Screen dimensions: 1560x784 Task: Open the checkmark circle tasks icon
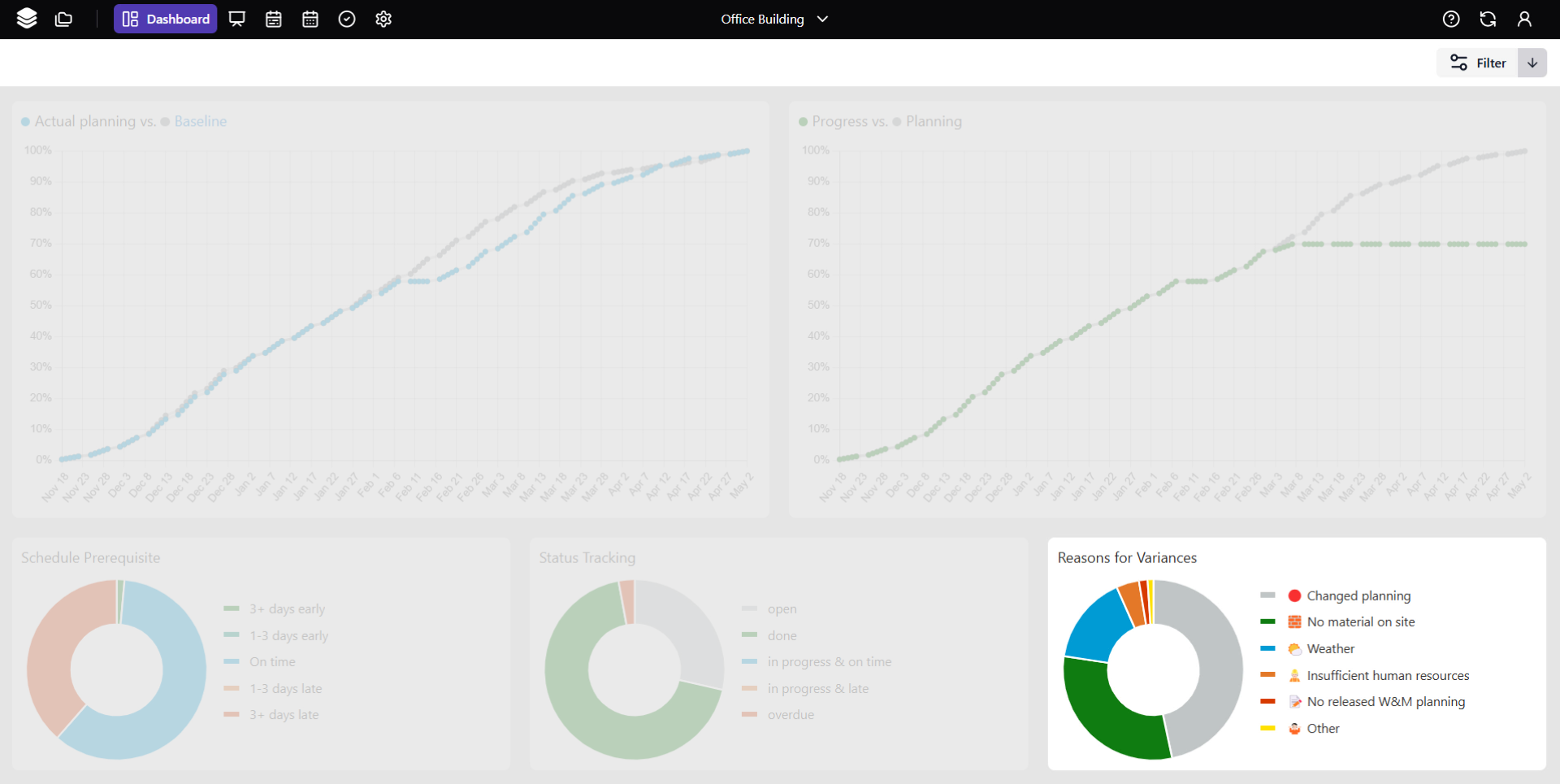coord(347,19)
